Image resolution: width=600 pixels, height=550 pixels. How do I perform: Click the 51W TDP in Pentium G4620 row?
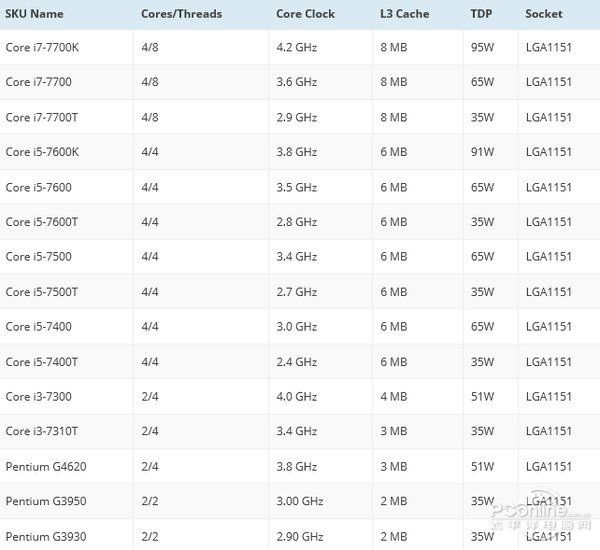[483, 467]
